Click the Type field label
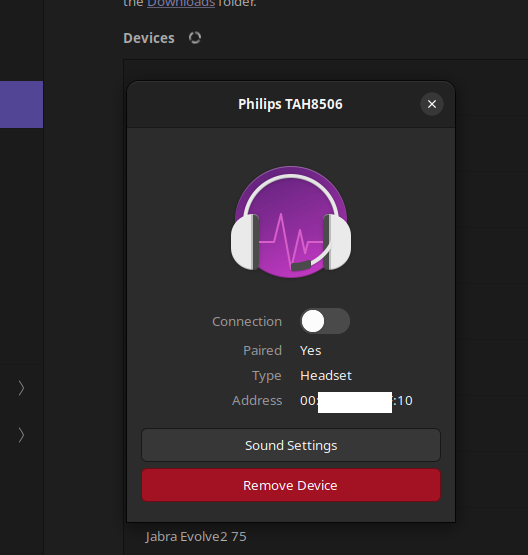The width and height of the screenshot is (528, 555). 267,376
